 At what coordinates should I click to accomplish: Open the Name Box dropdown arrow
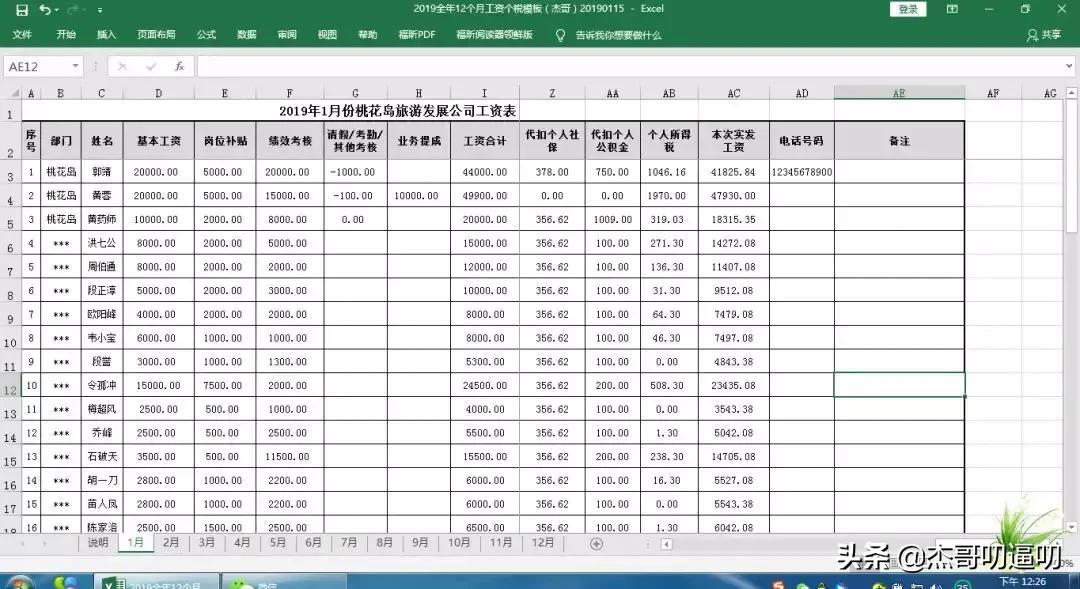[76, 65]
